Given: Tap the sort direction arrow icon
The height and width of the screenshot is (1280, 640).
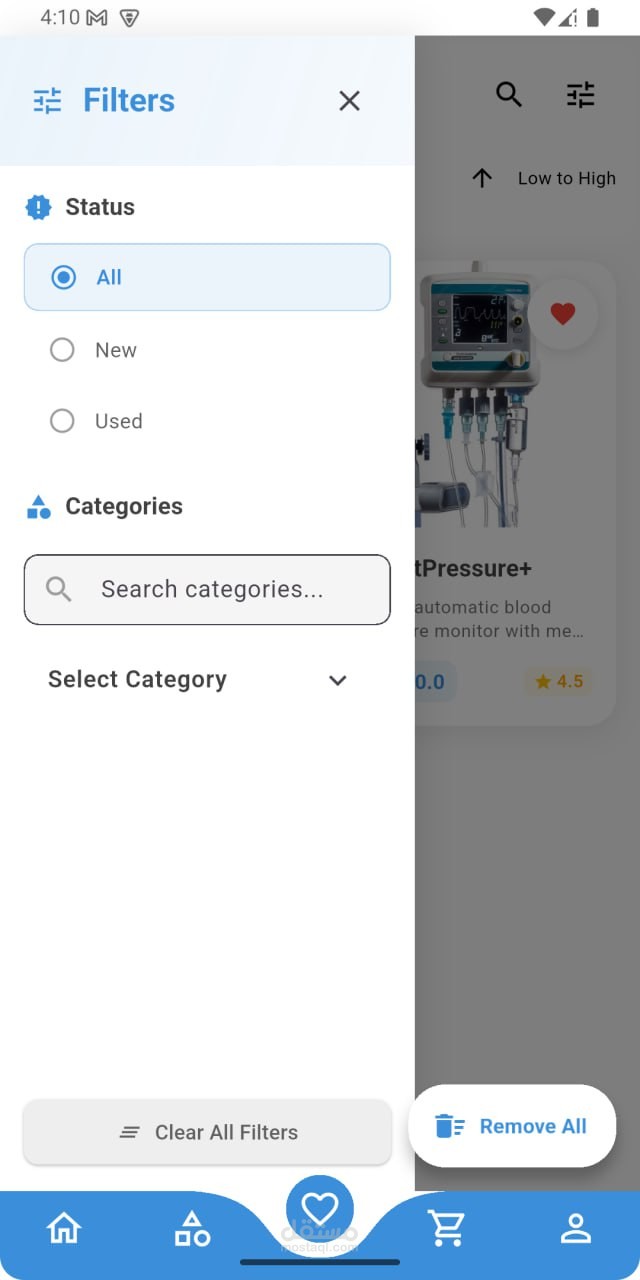Looking at the screenshot, I should point(482,178).
